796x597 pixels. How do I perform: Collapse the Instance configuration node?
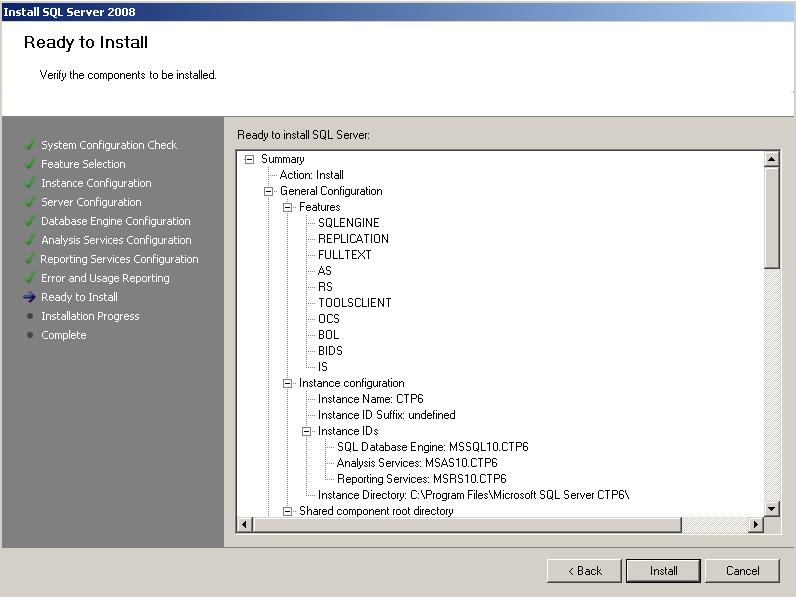(x=287, y=383)
